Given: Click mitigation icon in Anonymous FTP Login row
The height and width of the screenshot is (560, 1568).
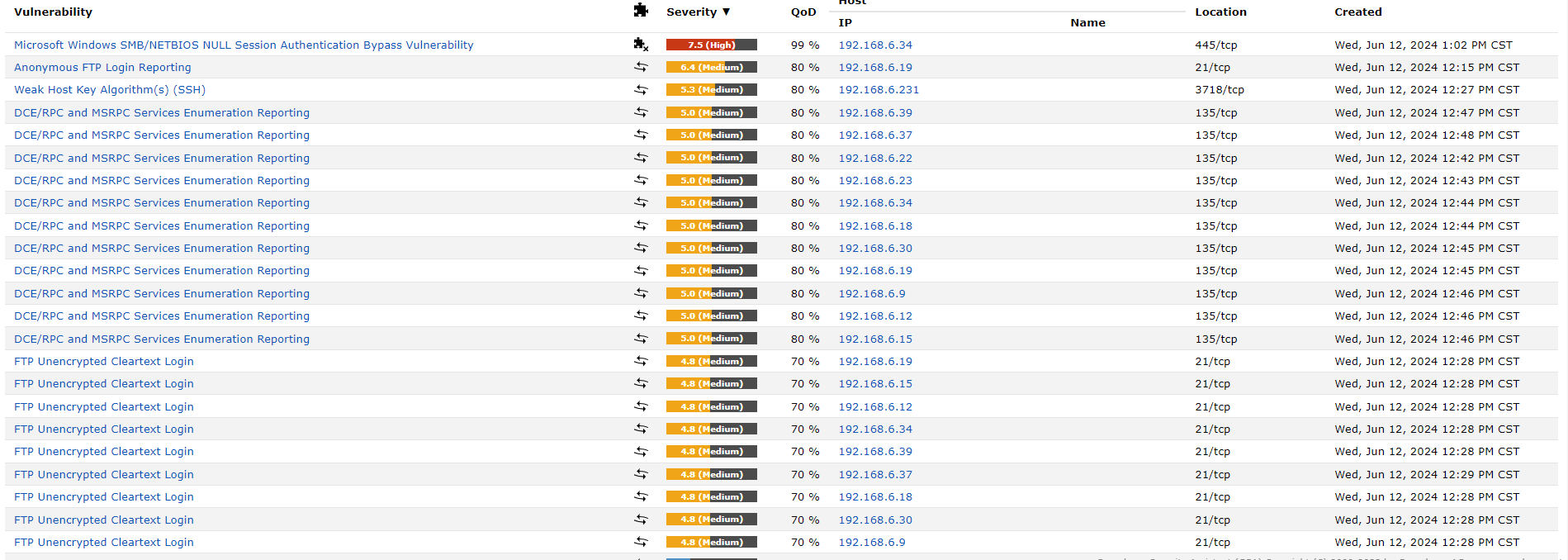Looking at the screenshot, I should coord(640,67).
